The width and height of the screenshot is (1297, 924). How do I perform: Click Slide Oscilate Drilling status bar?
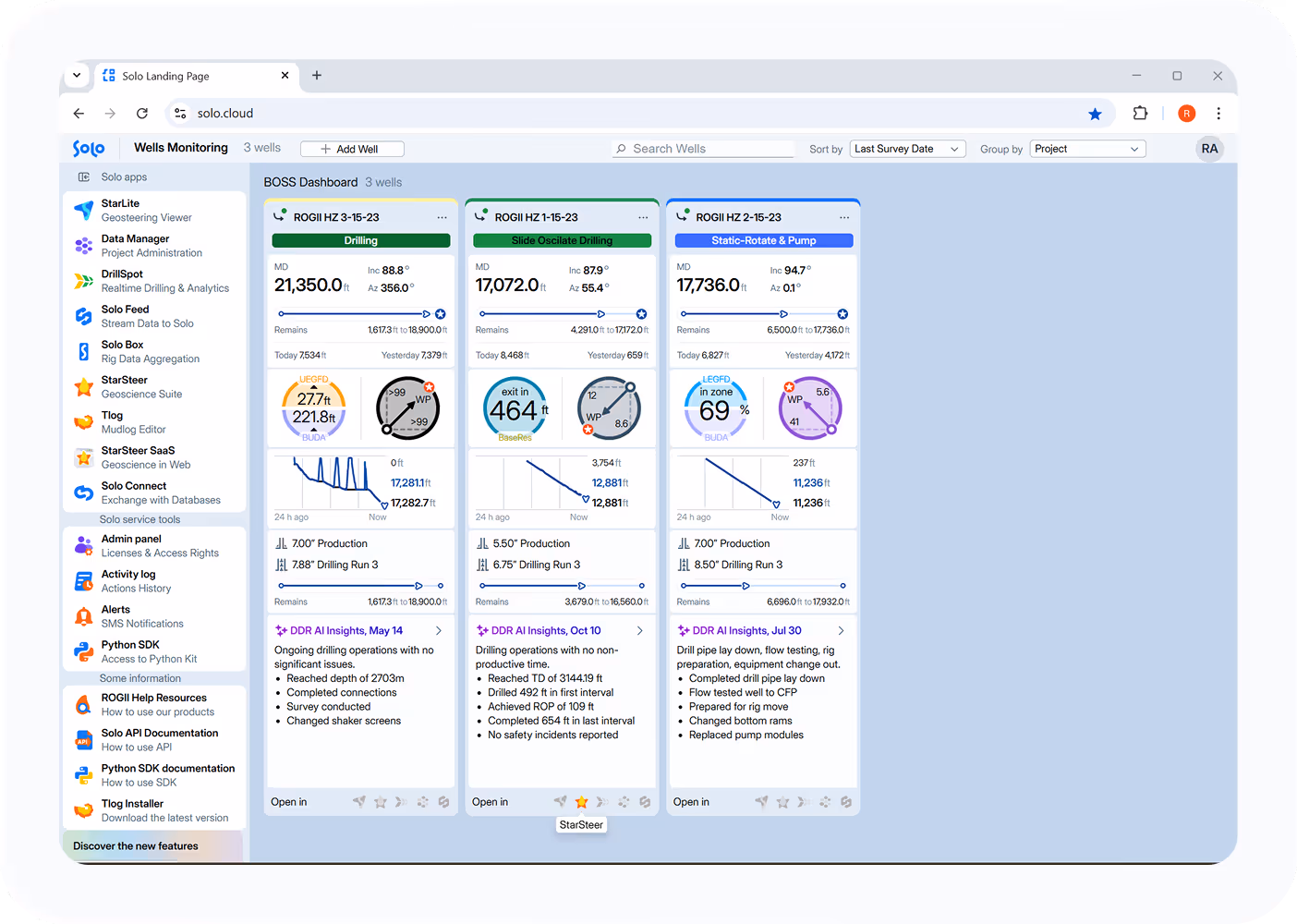coord(563,240)
